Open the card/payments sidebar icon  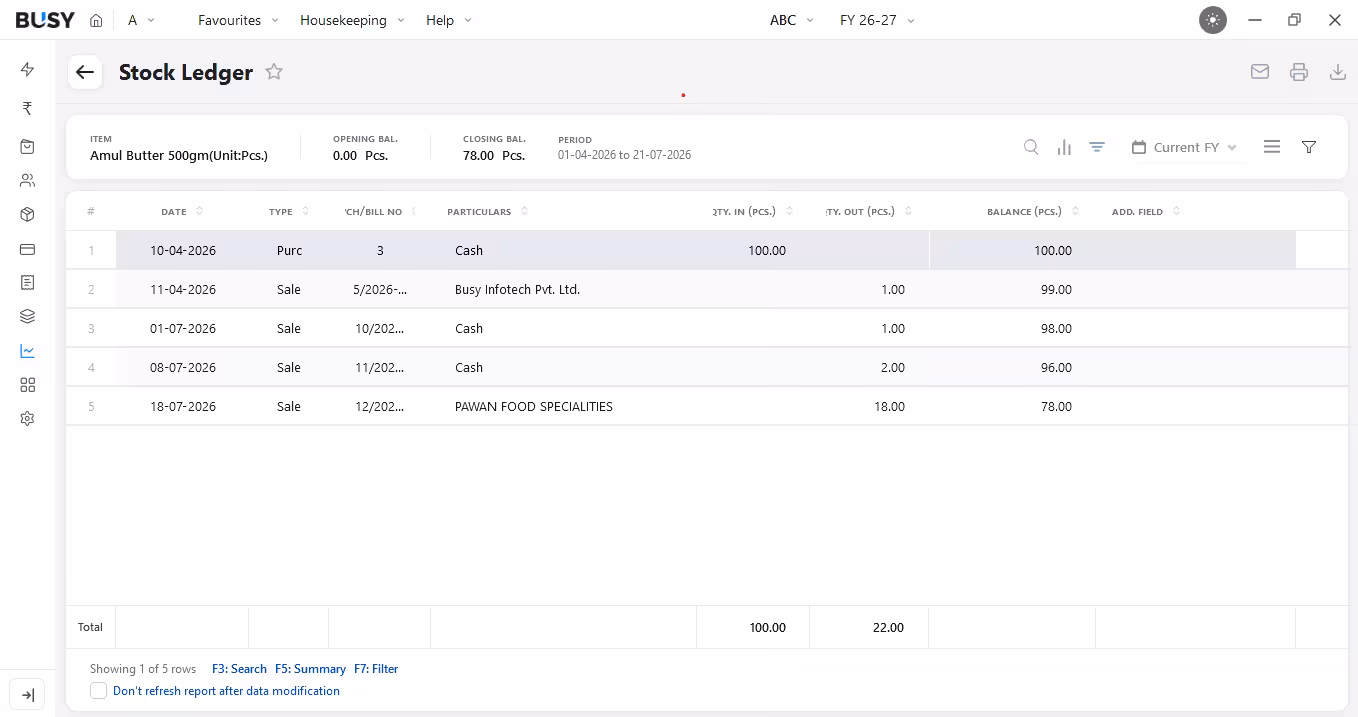(27, 249)
